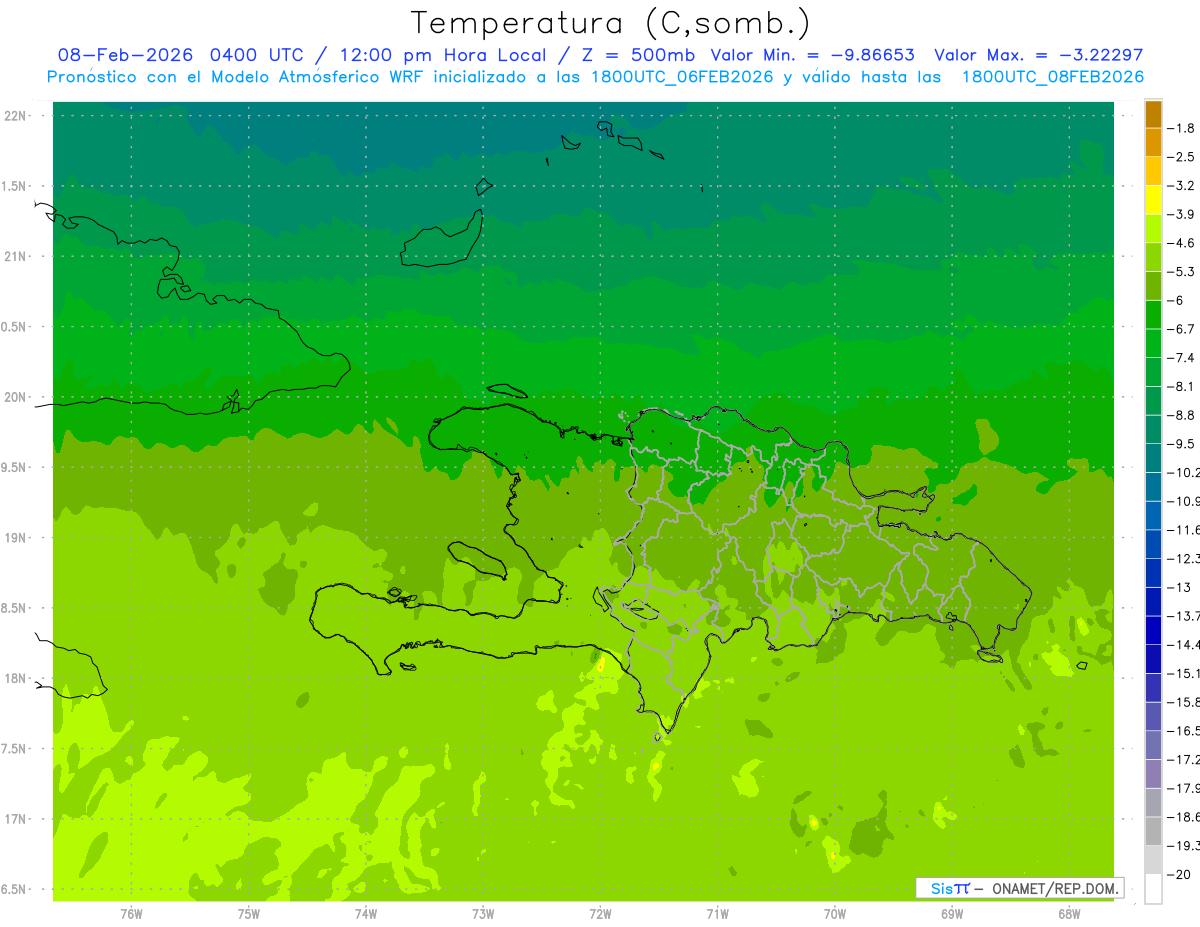Click the title 'Temperatura (C,somb.)'
Viewport: 1200px width, 927px height.
coord(611,22)
